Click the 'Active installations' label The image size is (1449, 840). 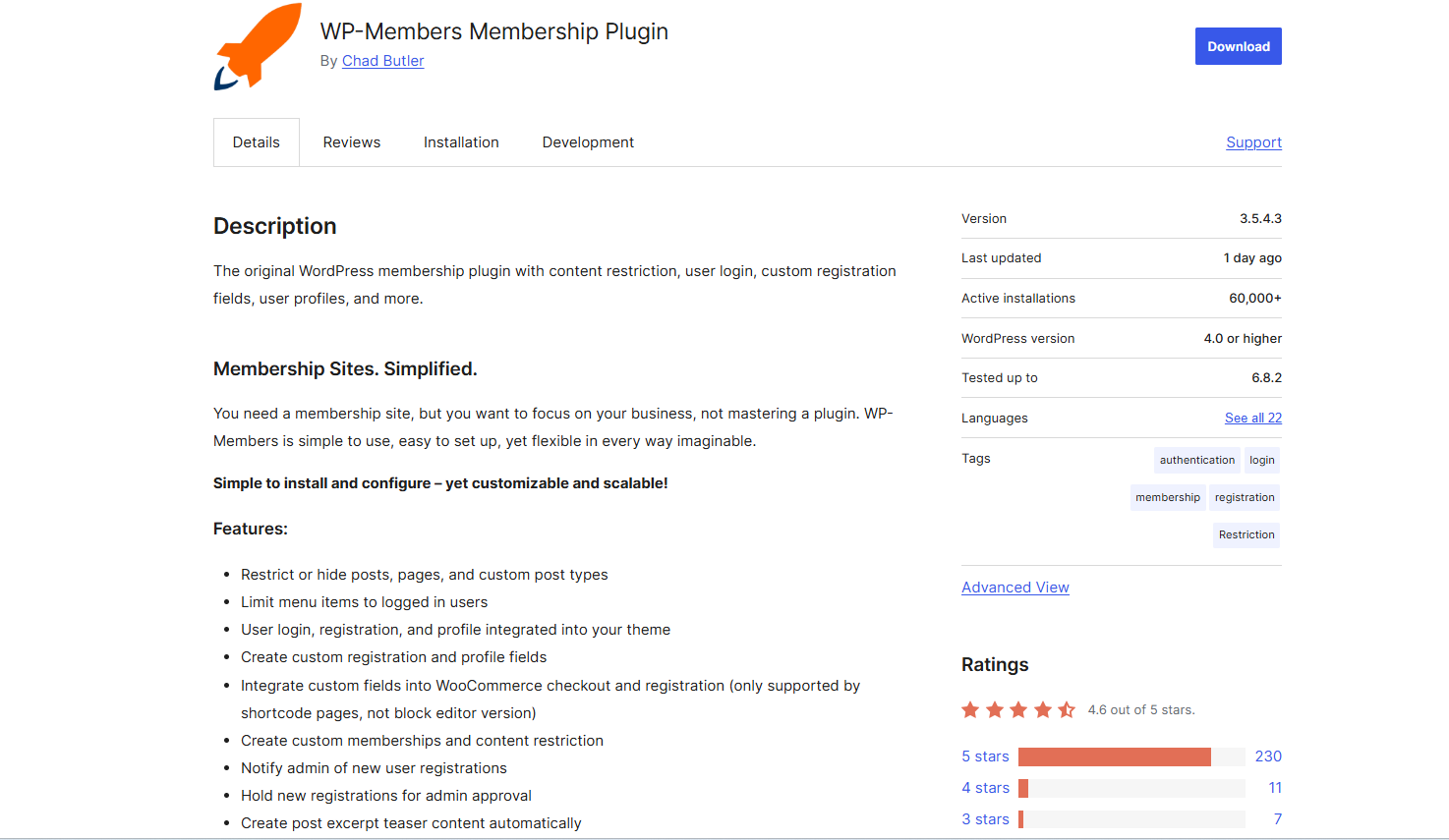(1018, 299)
